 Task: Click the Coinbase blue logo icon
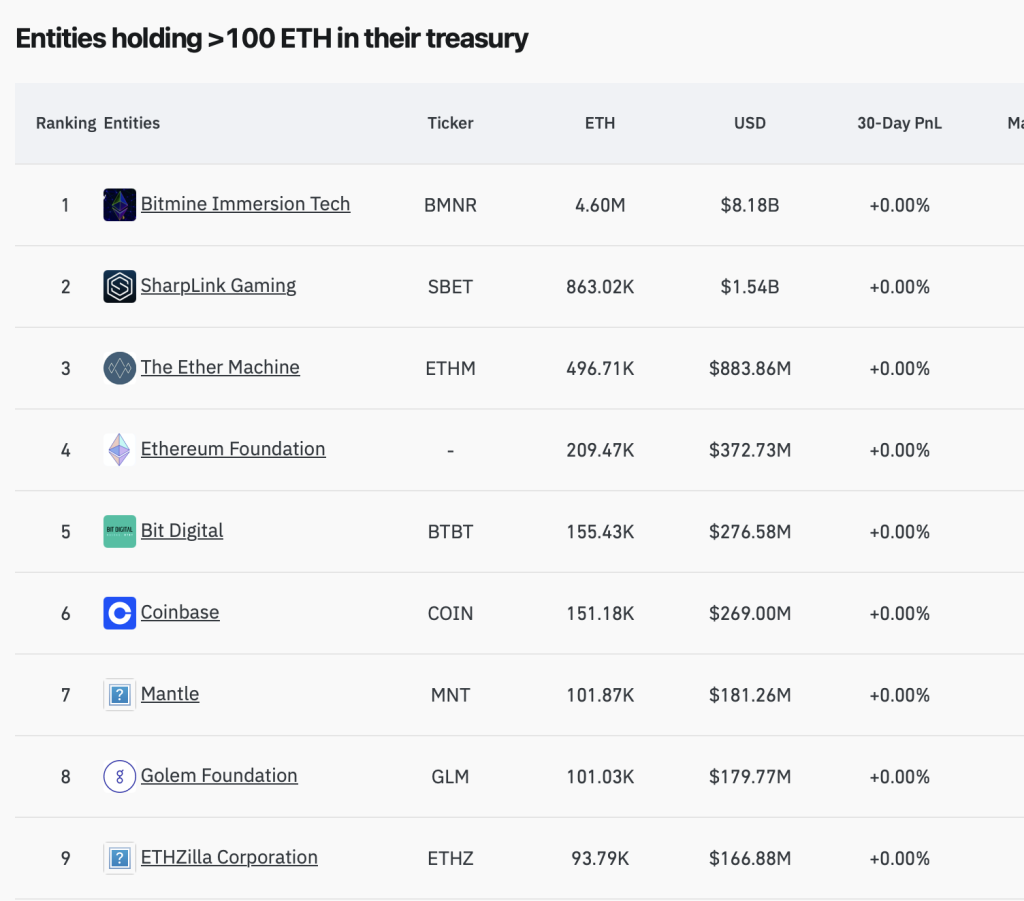pyautogui.click(x=120, y=612)
